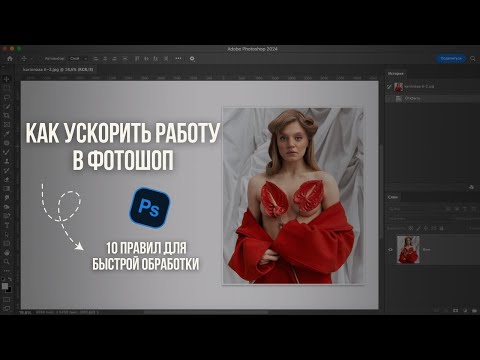
Task: Select the Crop tool
Action: tap(6, 115)
